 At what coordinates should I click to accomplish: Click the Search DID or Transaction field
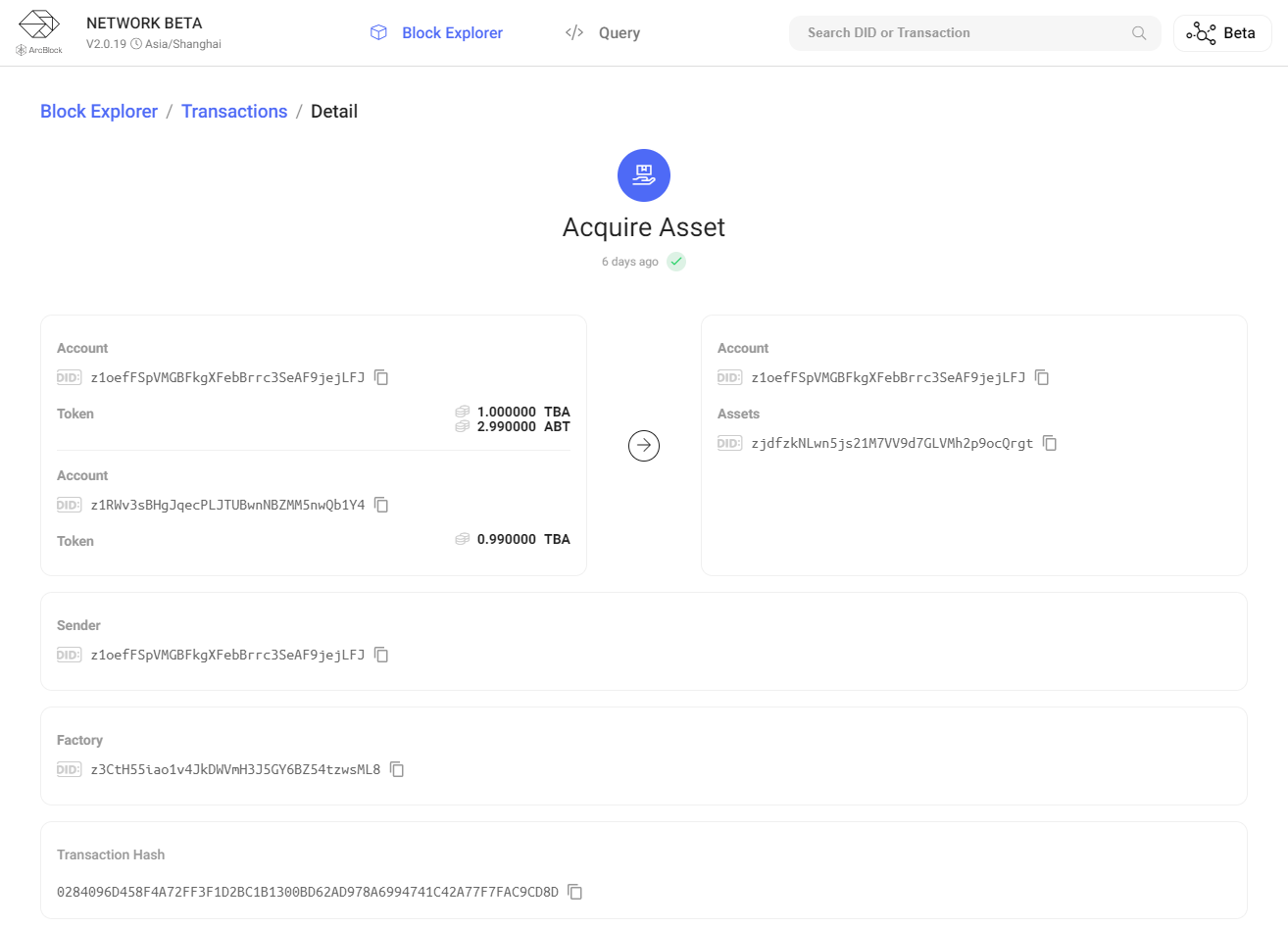pyautogui.click(x=961, y=33)
